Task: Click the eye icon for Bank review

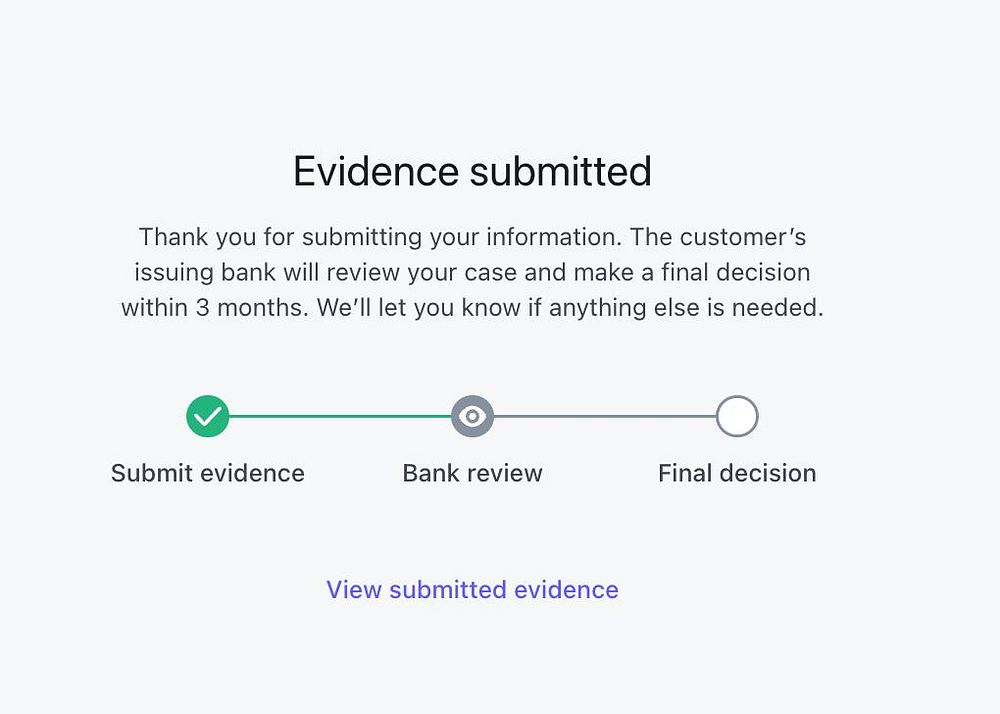Action: [x=472, y=416]
